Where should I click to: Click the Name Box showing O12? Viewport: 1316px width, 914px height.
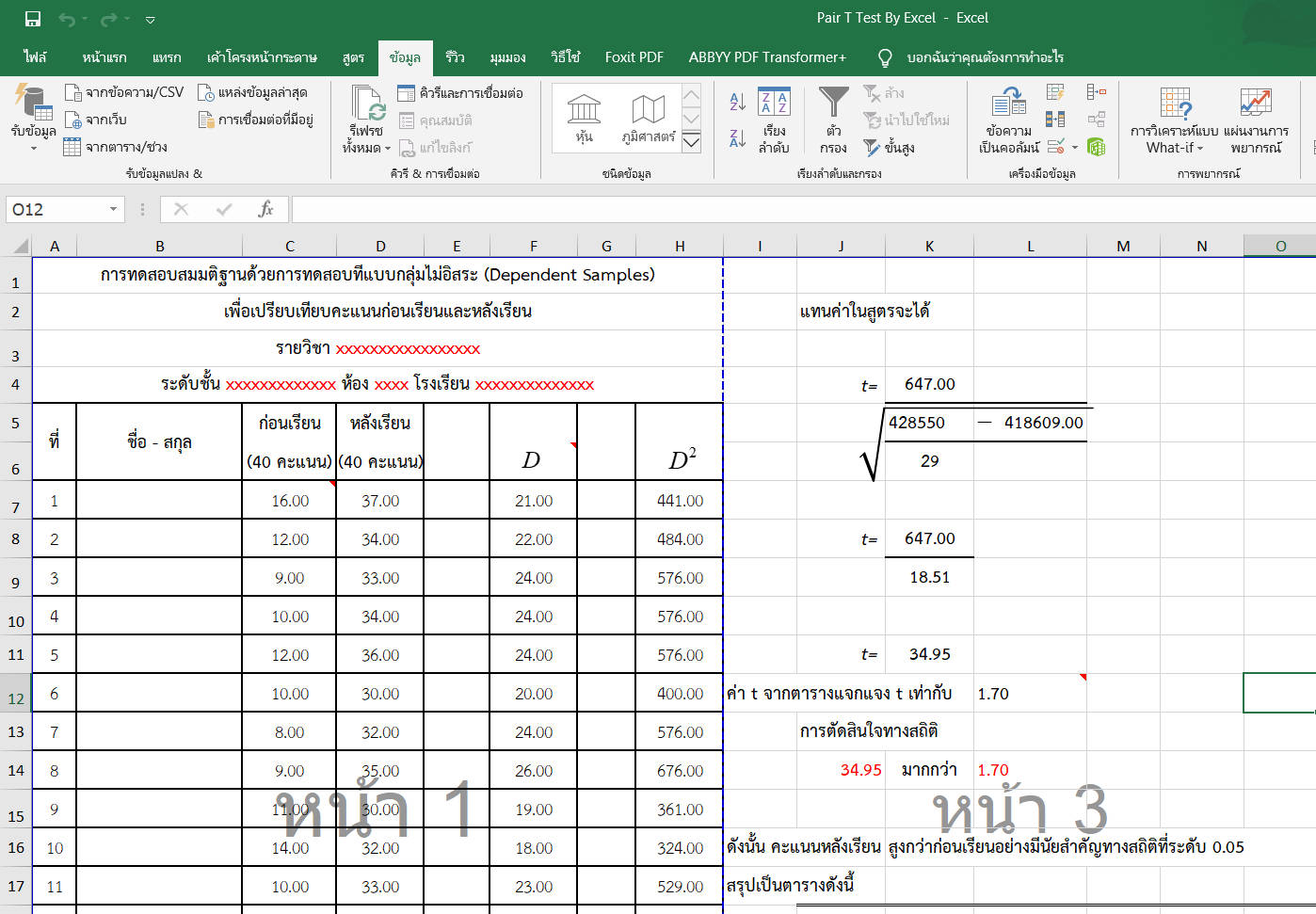pos(56,209)
